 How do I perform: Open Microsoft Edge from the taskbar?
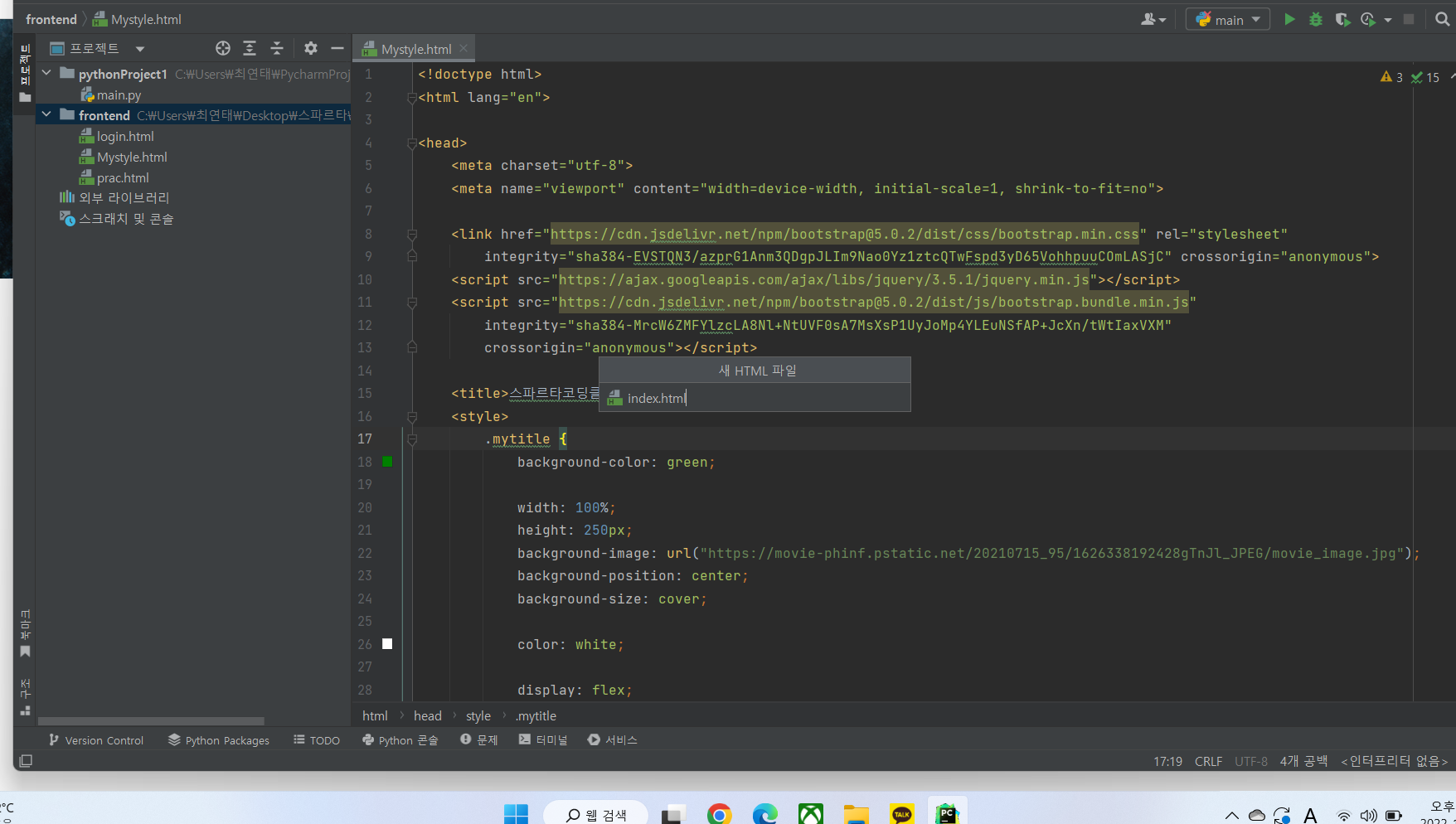coord(764,814)
